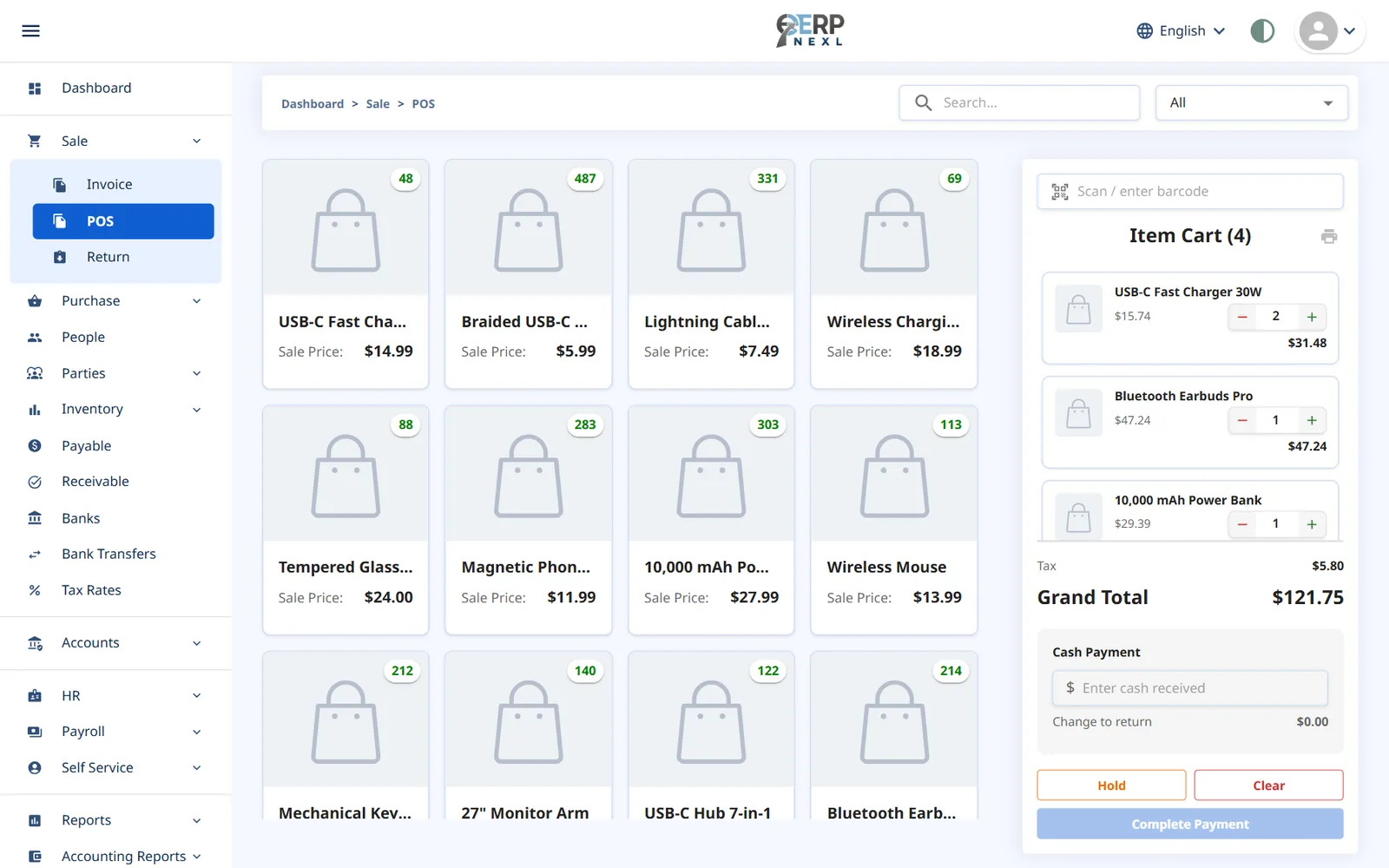
Task: Click the Purchase basket icon
Action: 35,301
